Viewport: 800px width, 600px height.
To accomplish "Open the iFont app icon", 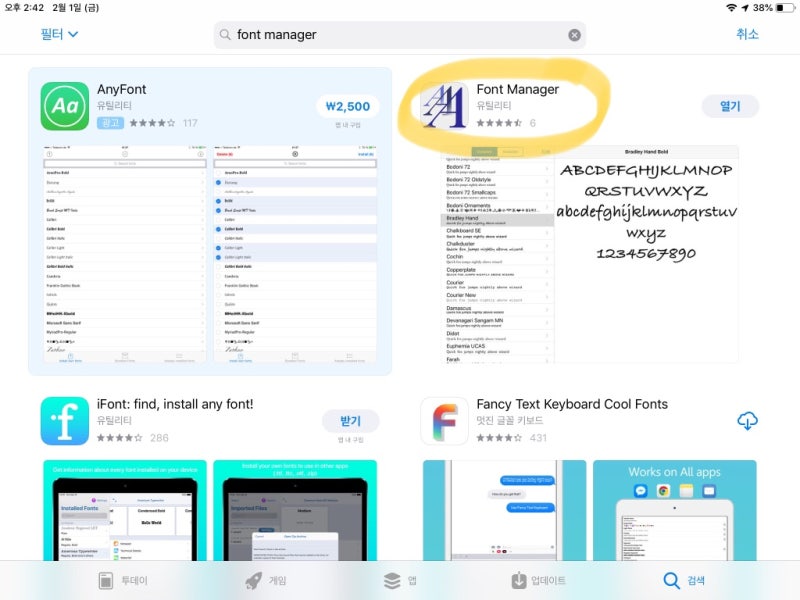I will 65,421.
